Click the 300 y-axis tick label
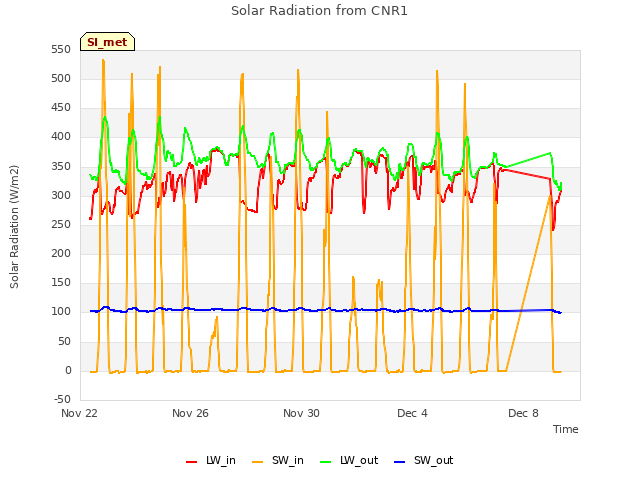 pos(61,196)
